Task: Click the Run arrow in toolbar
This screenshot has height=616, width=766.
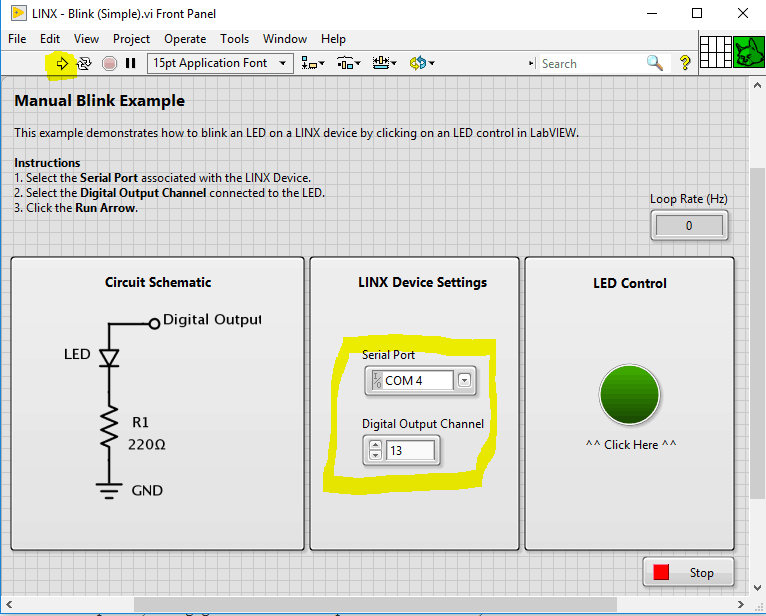Action: click(62, 63)
